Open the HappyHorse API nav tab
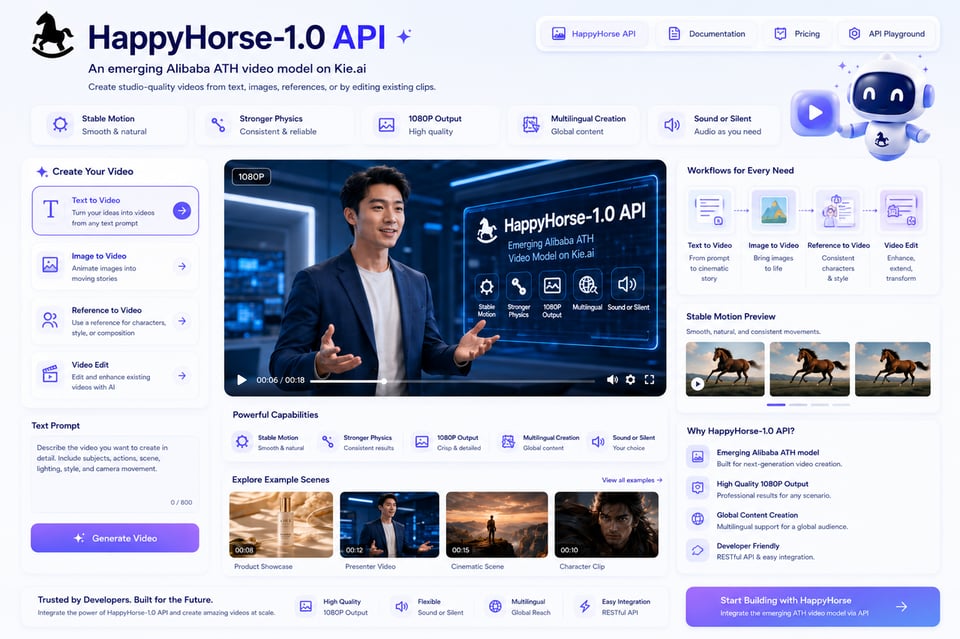The width and height of the screenshot is (960, 639). point(593,34)
